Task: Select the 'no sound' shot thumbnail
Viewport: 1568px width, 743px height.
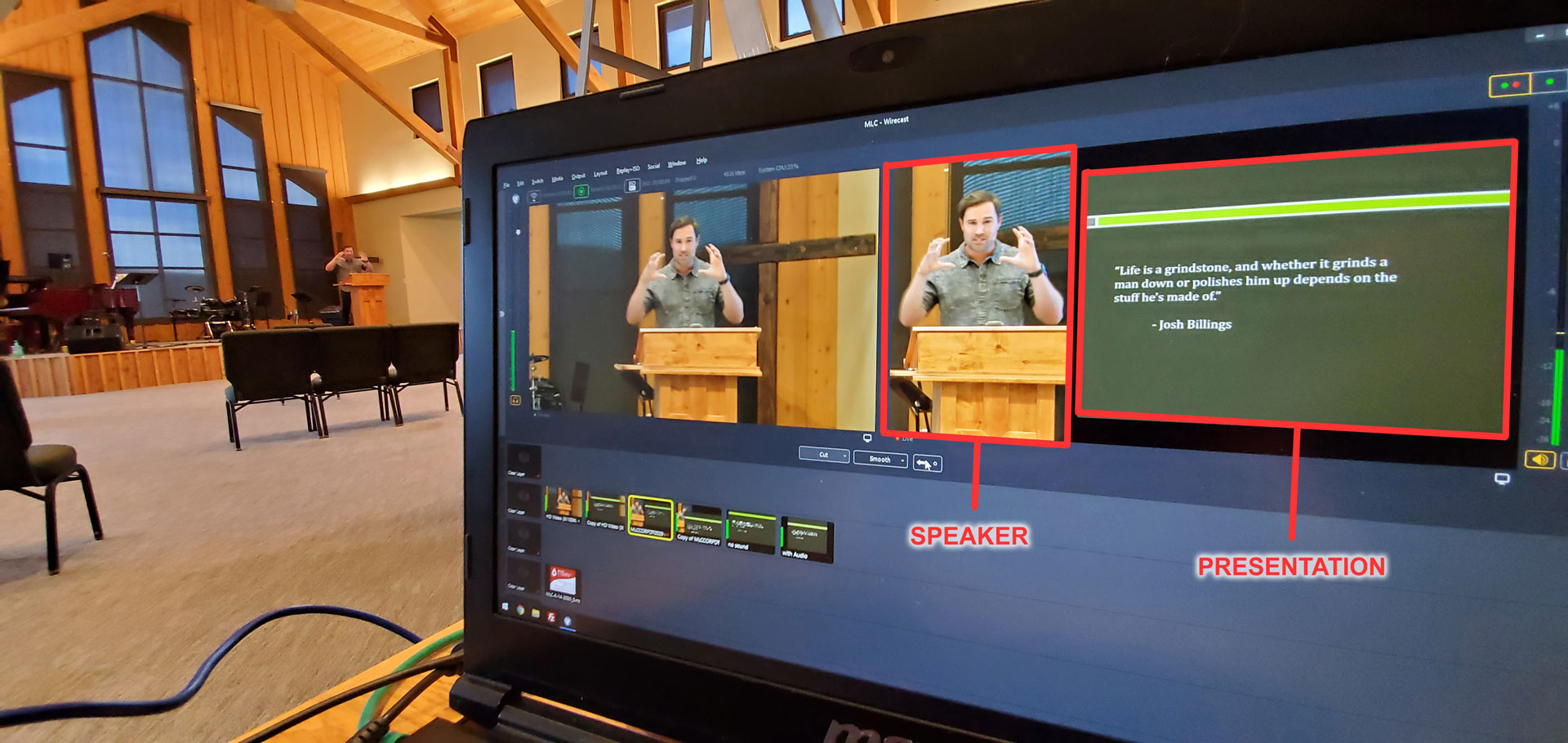Action: pyautogui.click(x=751, y=531)
